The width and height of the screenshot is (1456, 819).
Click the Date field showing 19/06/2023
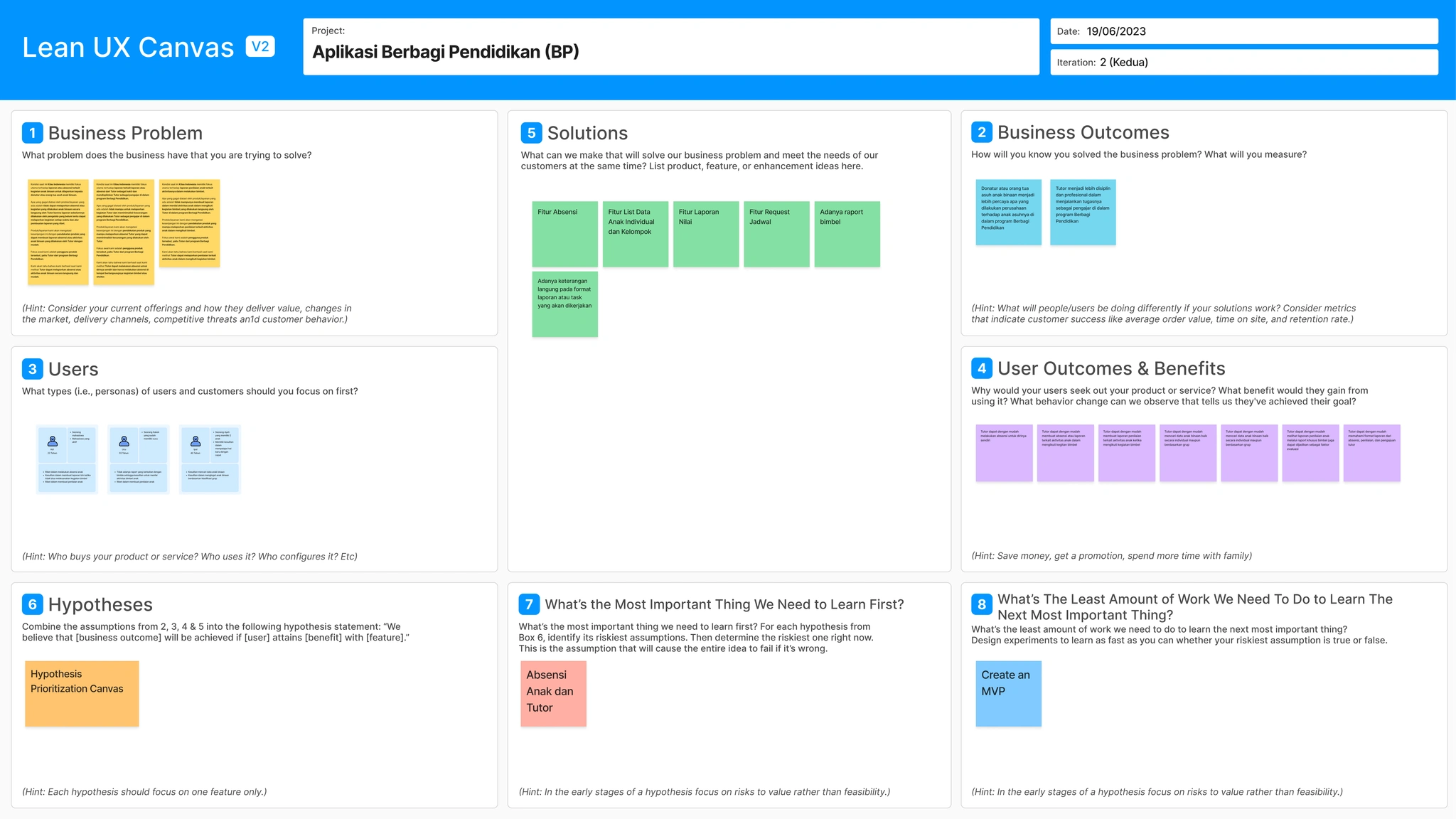coord(1243,31)
